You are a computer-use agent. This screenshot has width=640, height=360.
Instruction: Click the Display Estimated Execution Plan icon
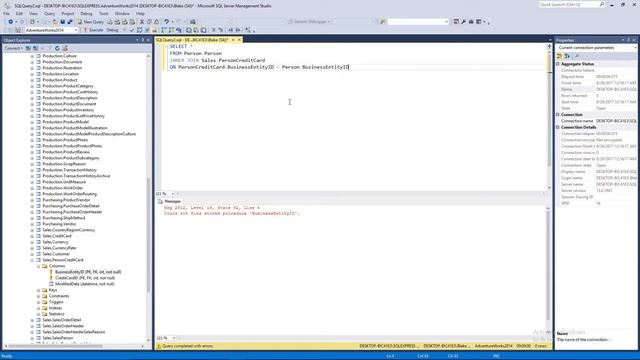point(140,30)
